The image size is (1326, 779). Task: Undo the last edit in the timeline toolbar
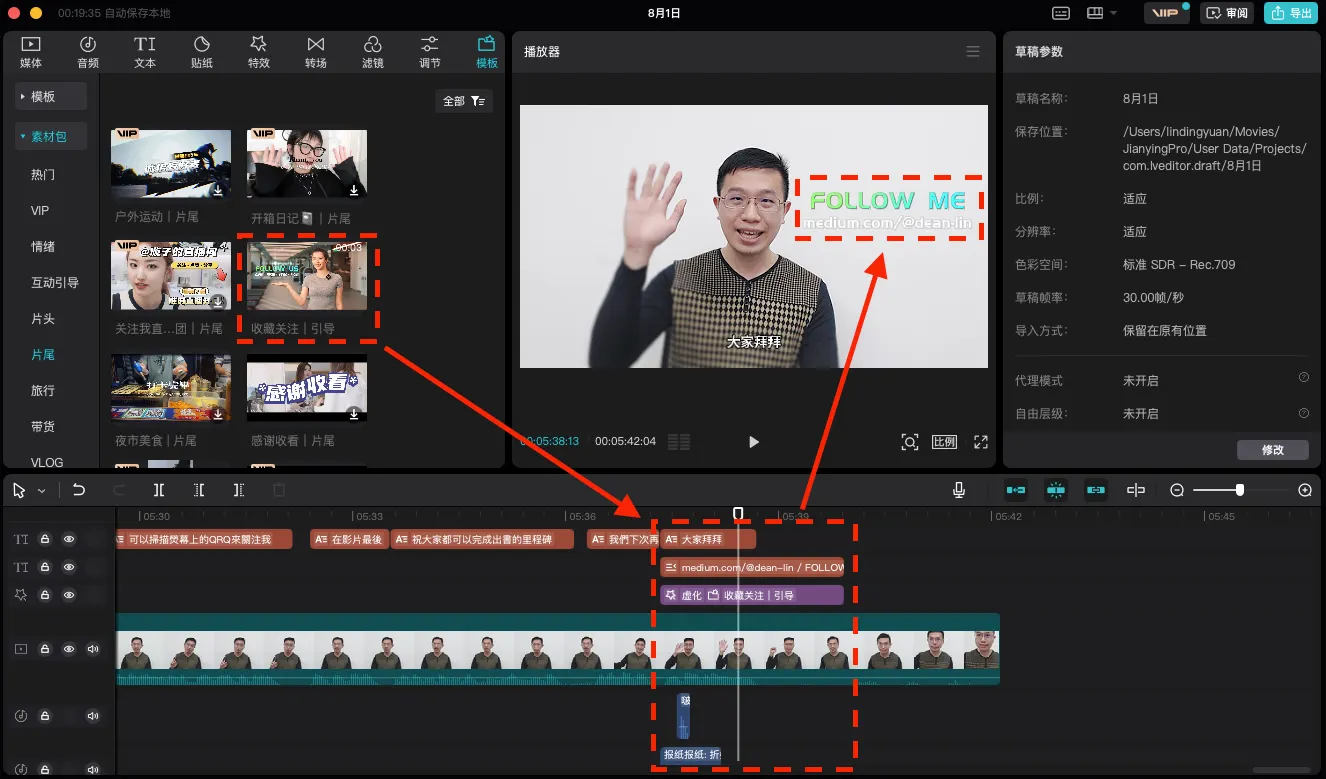pyautogui.click(x=79, y=490)
